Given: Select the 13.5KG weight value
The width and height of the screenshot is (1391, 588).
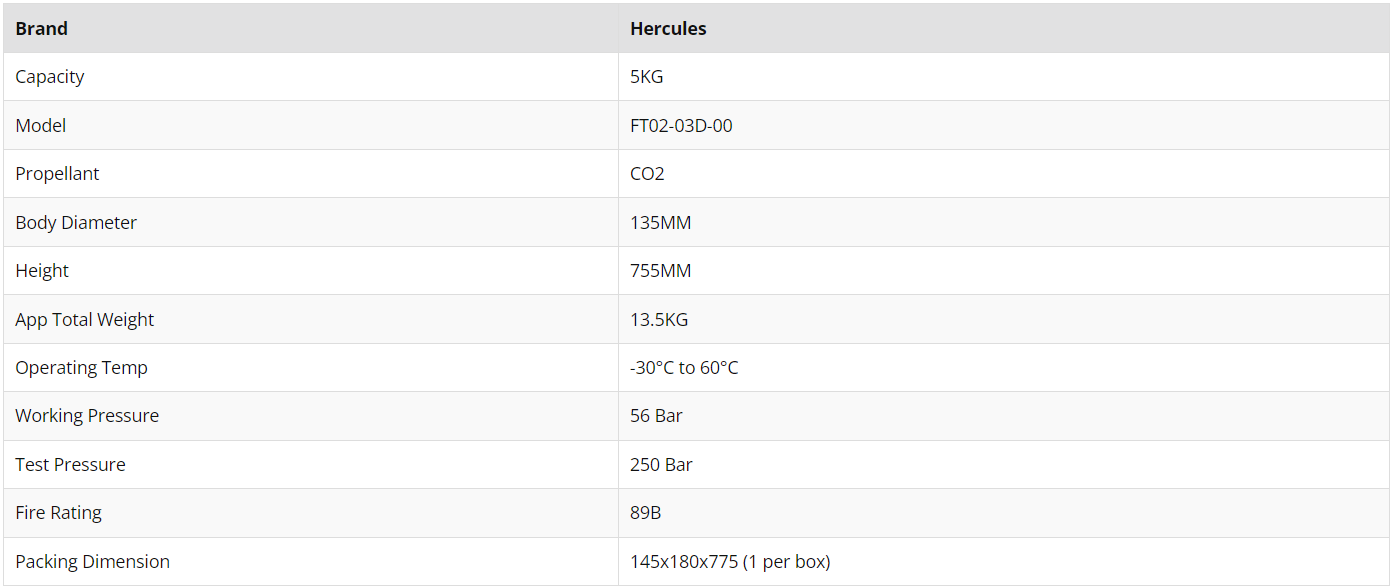Looking at the screenshot, I should 659,320.
